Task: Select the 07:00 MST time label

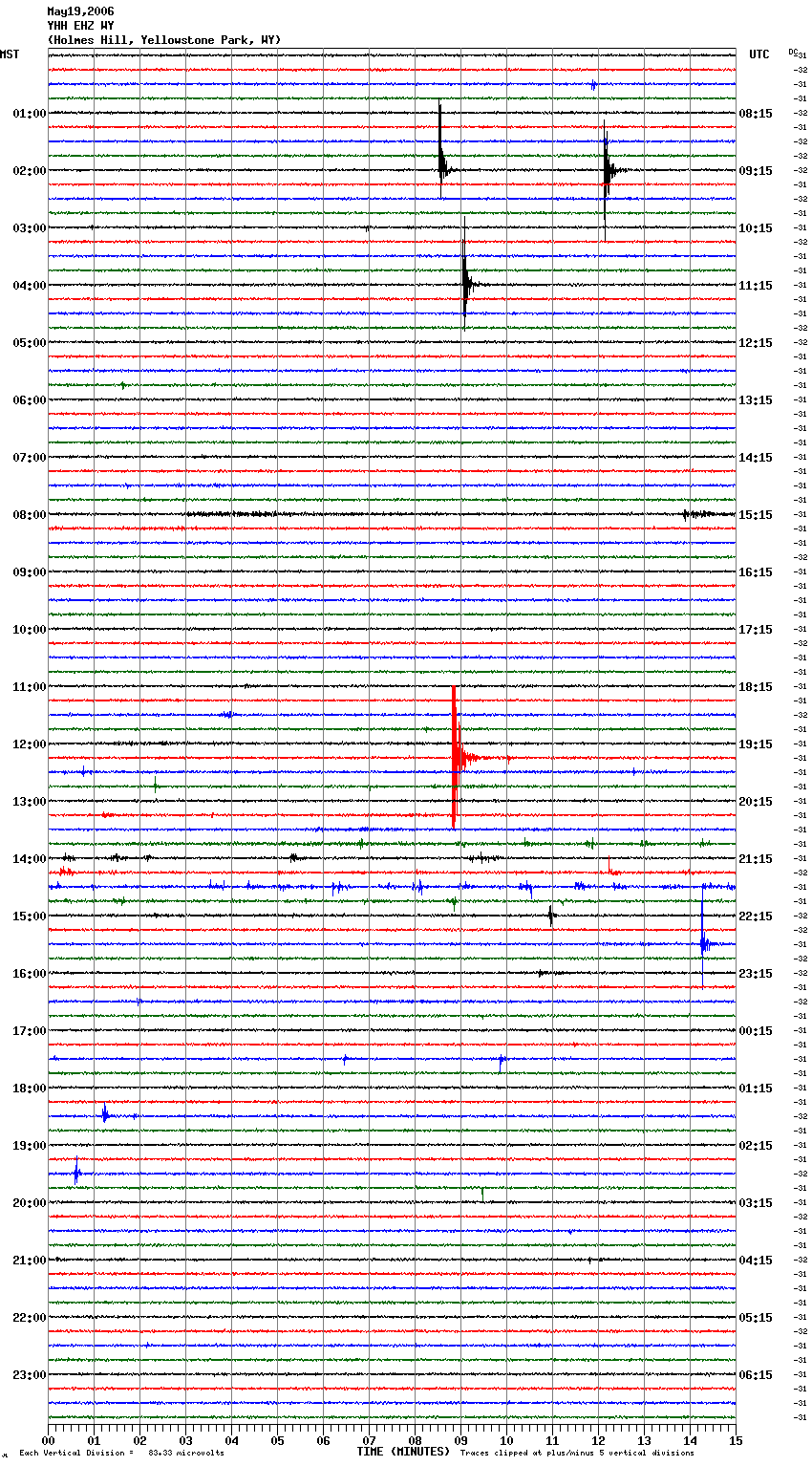Action: coord(30,458)
